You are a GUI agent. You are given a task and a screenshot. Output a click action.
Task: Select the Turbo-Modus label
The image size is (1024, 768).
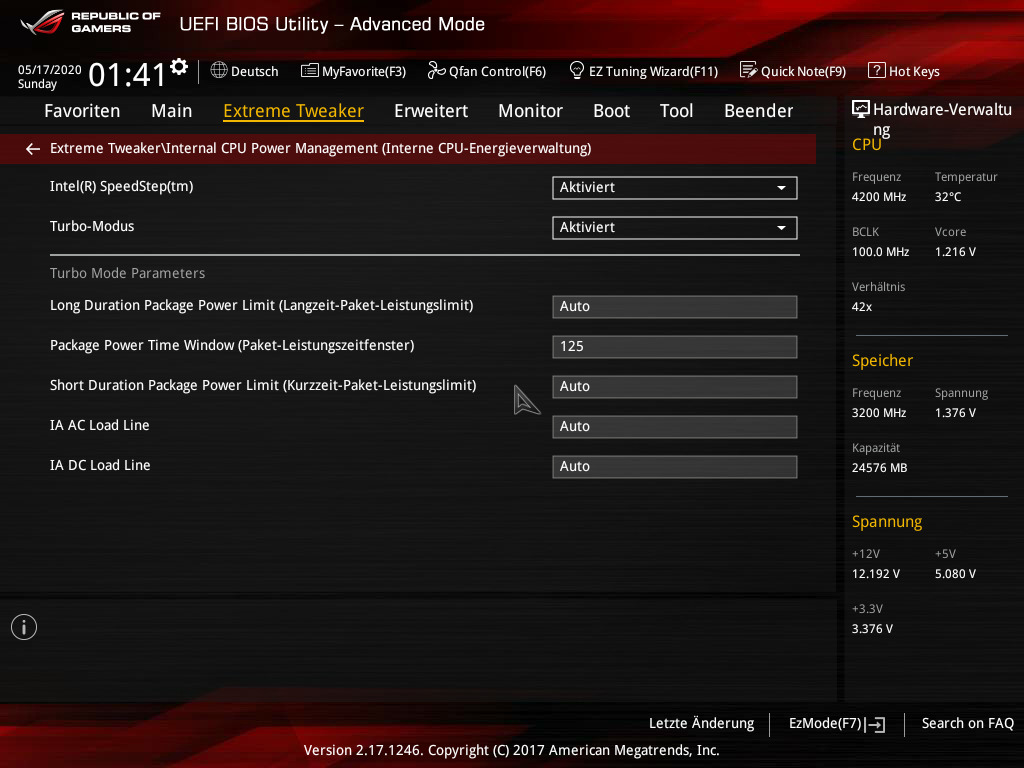click(x=92, y=227)
